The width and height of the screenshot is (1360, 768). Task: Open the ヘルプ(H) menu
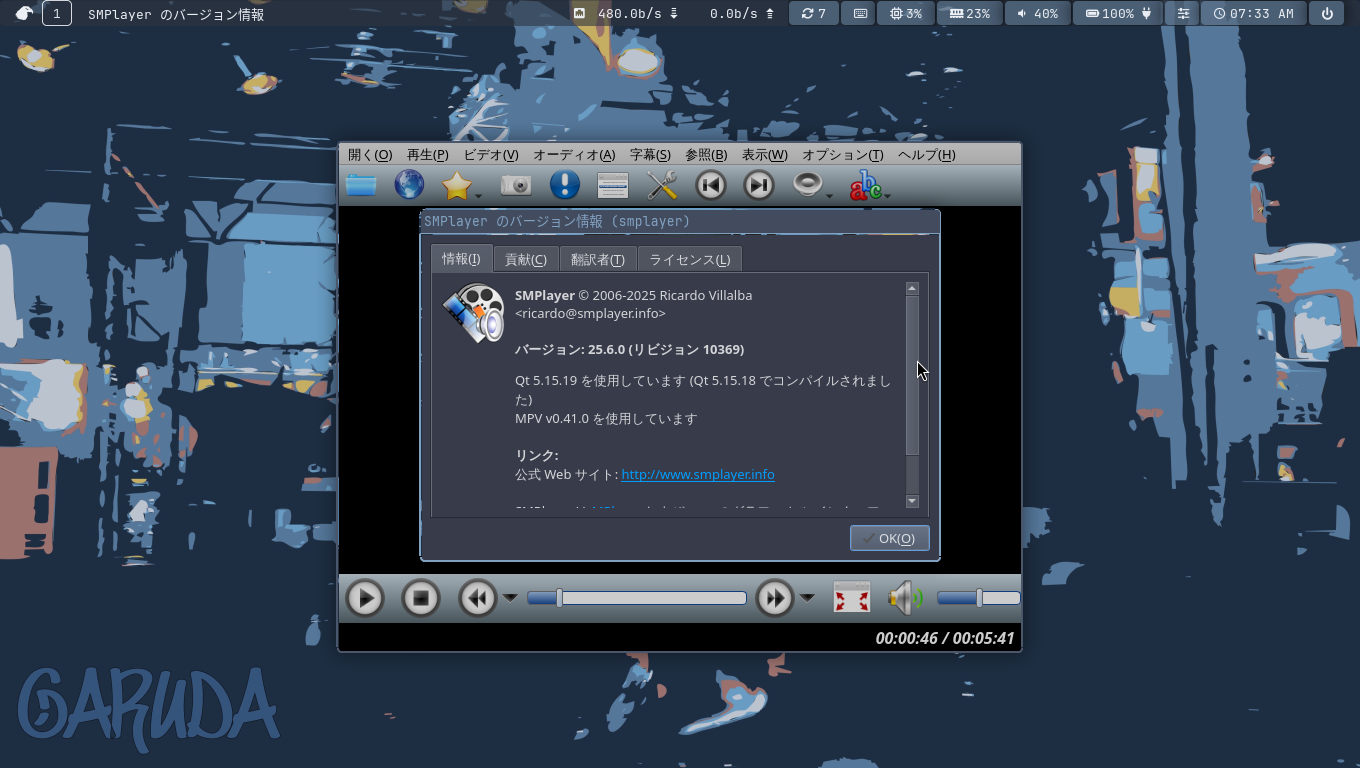(x=926, y=155)
